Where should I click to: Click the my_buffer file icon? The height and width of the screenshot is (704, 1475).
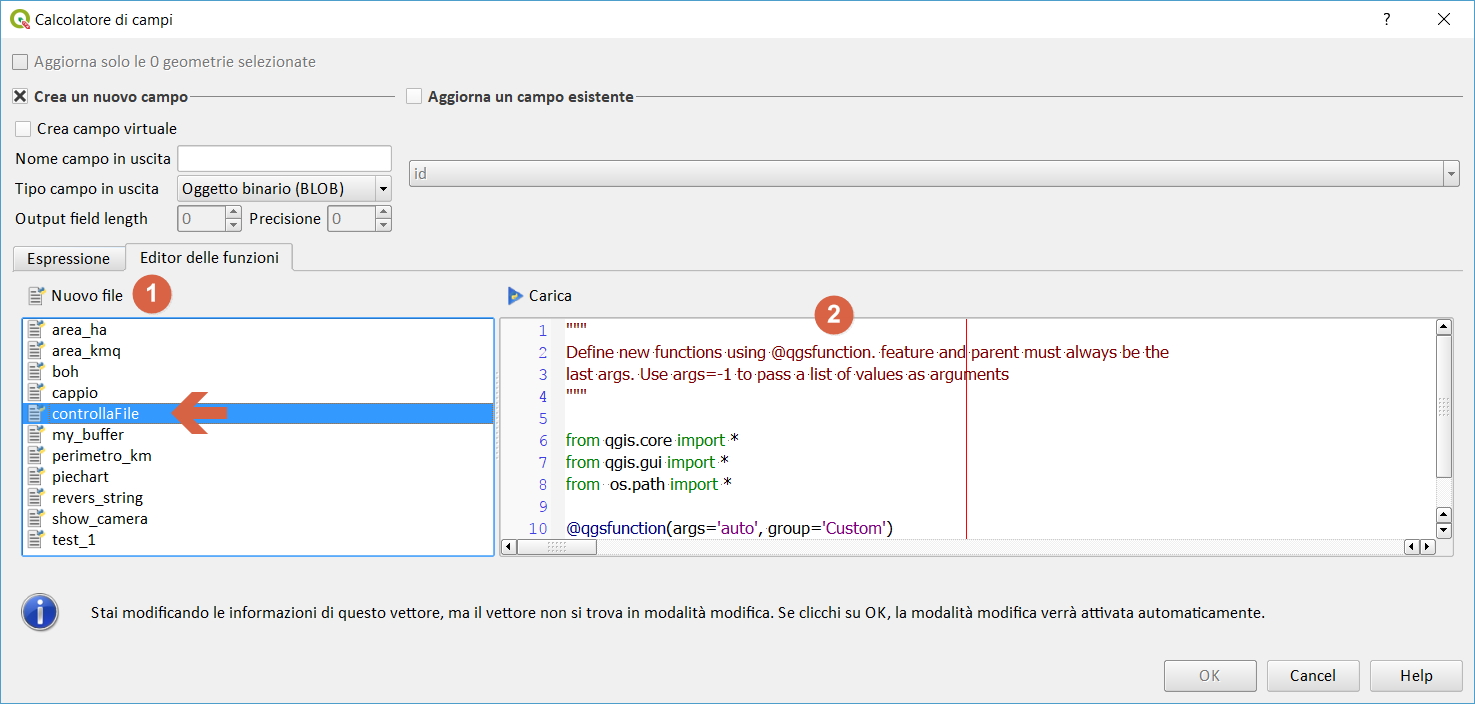pyautogui.click(x=37, y=435)
